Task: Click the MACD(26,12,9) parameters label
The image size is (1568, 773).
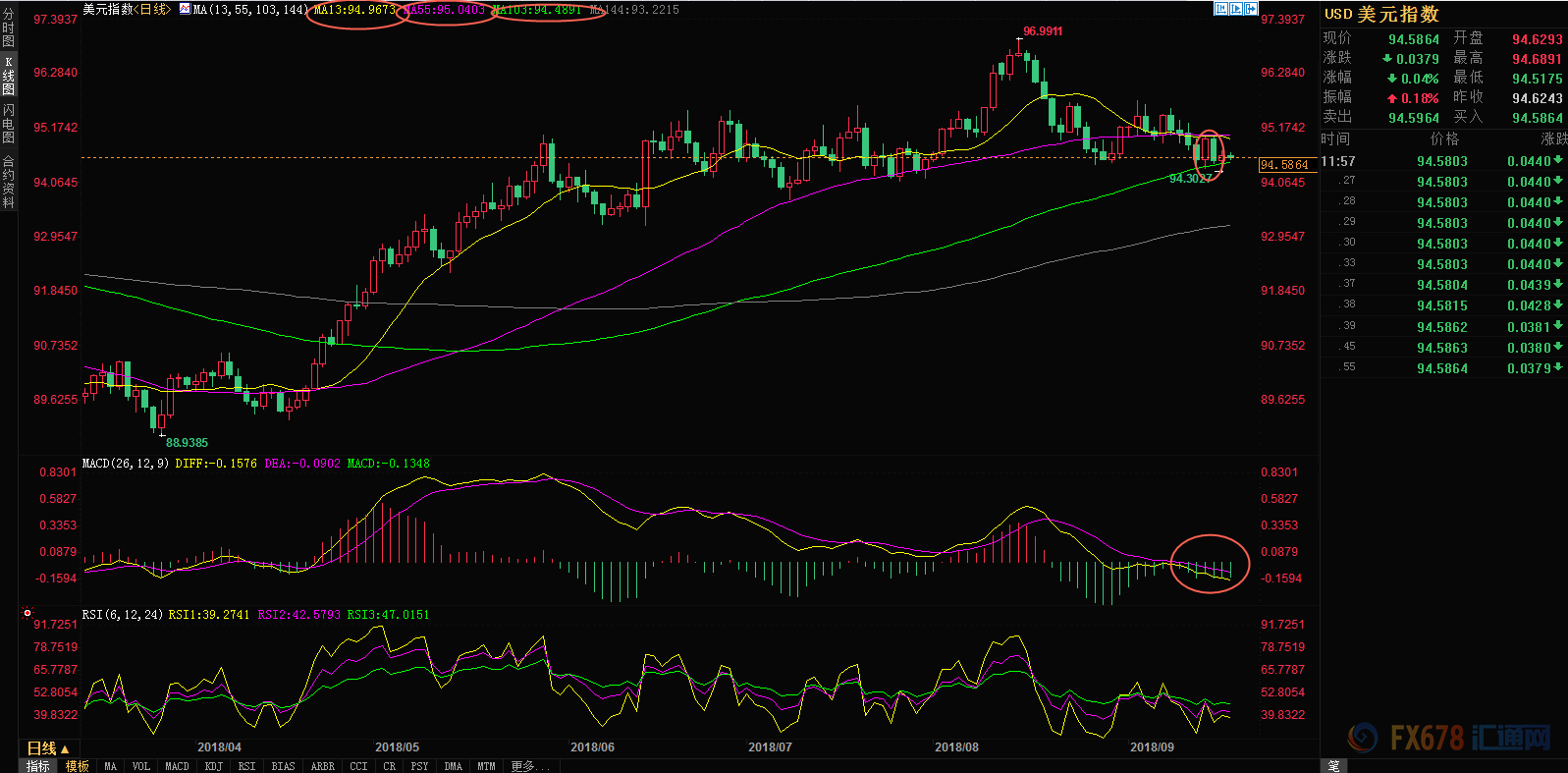Action: tap(126, 464)
